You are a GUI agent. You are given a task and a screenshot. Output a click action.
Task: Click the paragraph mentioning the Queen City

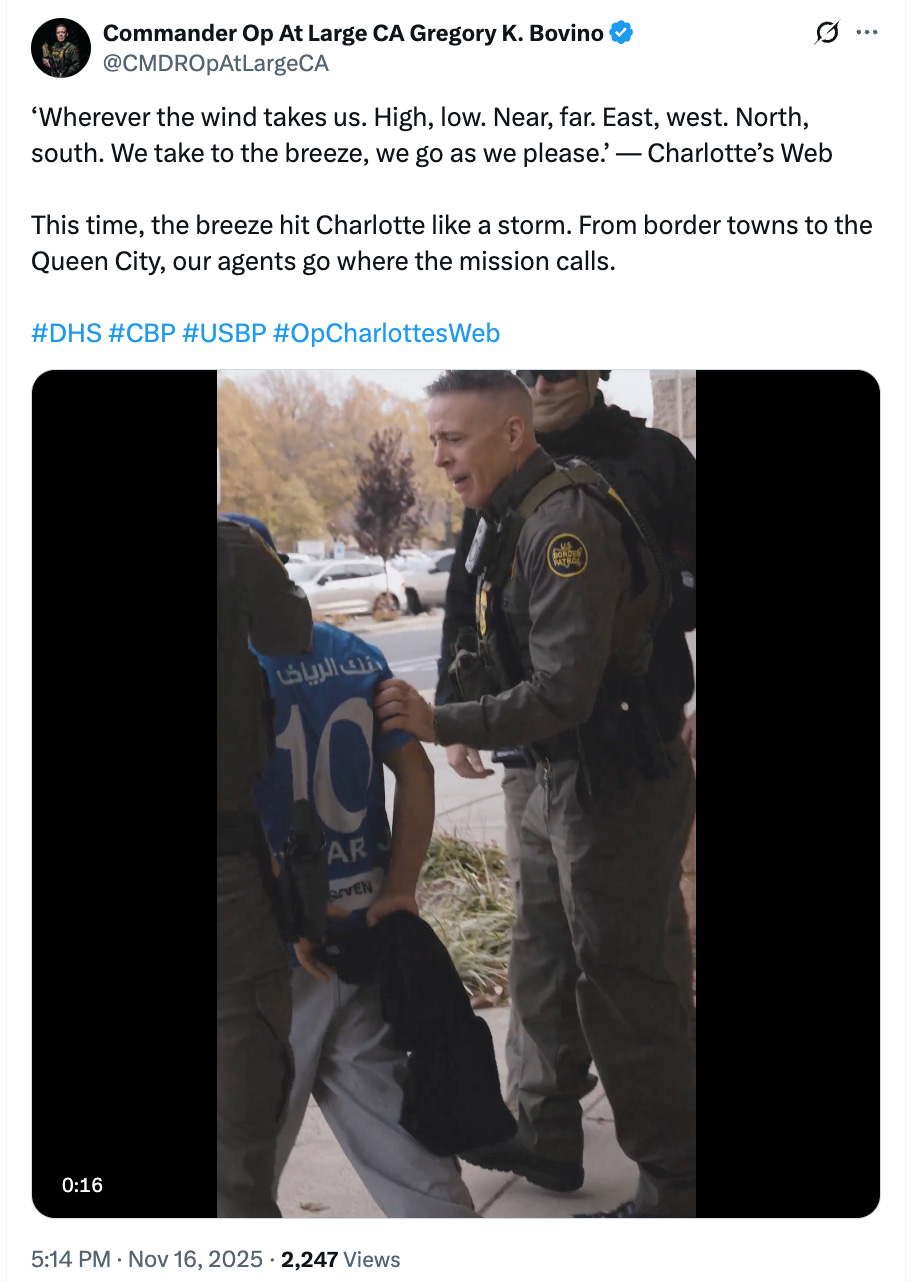(452, 243)
